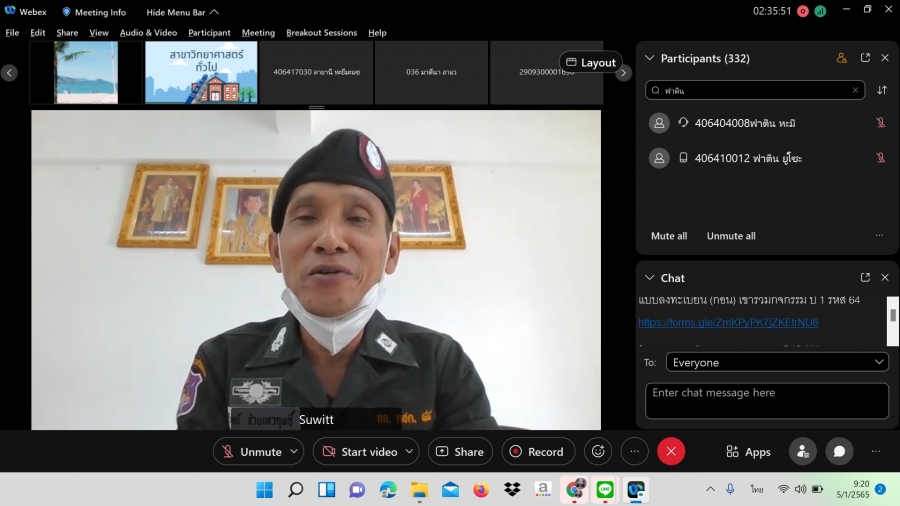The height and width of the screenshot is (506, 900).
Task: Click the red leave meeting button
Action: (x=670, y=451)
